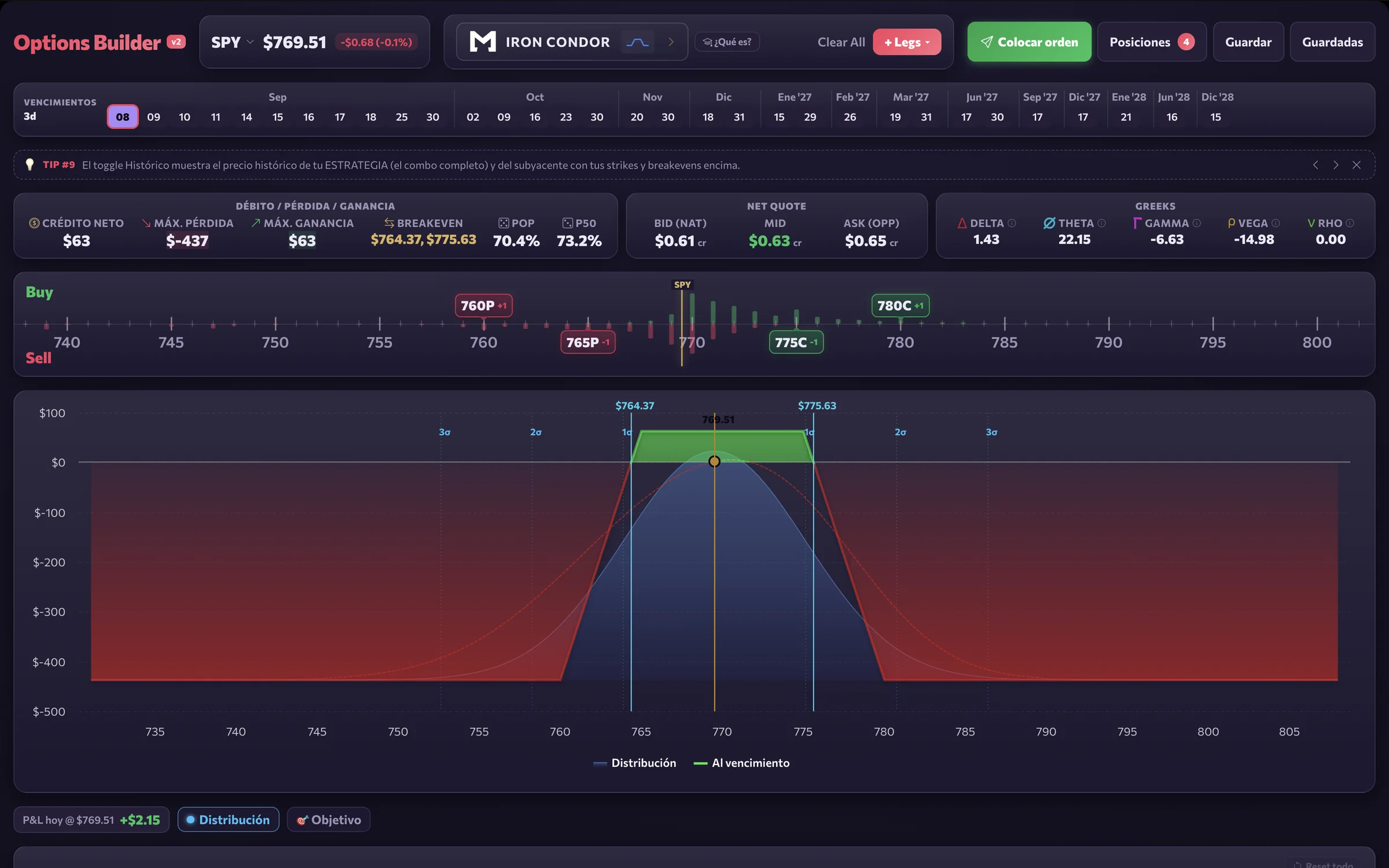Click the Máx. Pérdida down-arrow icon
The image size is (1389, 868).
click(x=146, y=223)
